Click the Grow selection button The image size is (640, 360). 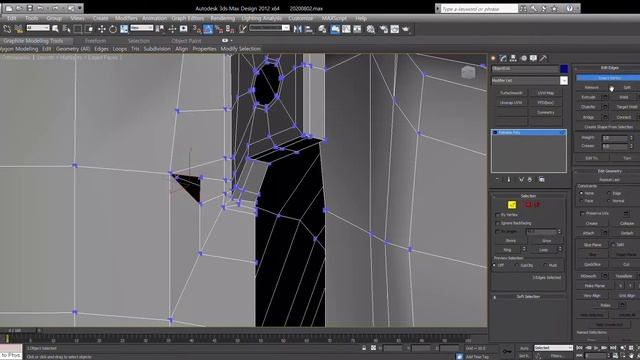547,241
